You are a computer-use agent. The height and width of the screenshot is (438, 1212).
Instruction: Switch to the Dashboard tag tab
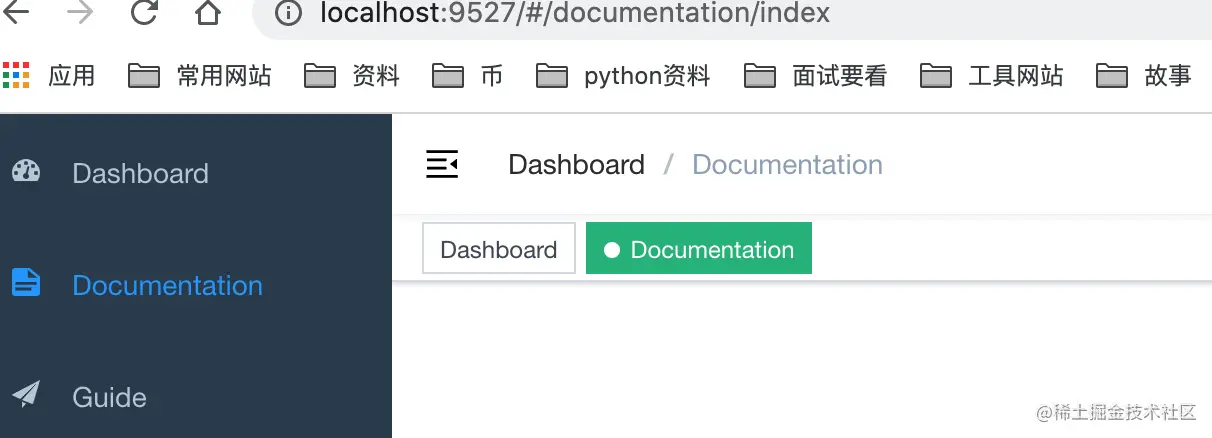(499, 249)
